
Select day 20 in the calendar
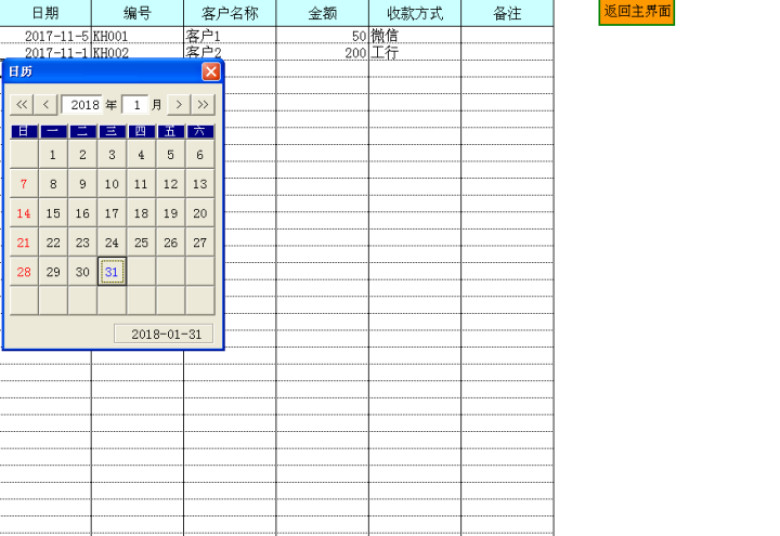(x=199, y=213)
